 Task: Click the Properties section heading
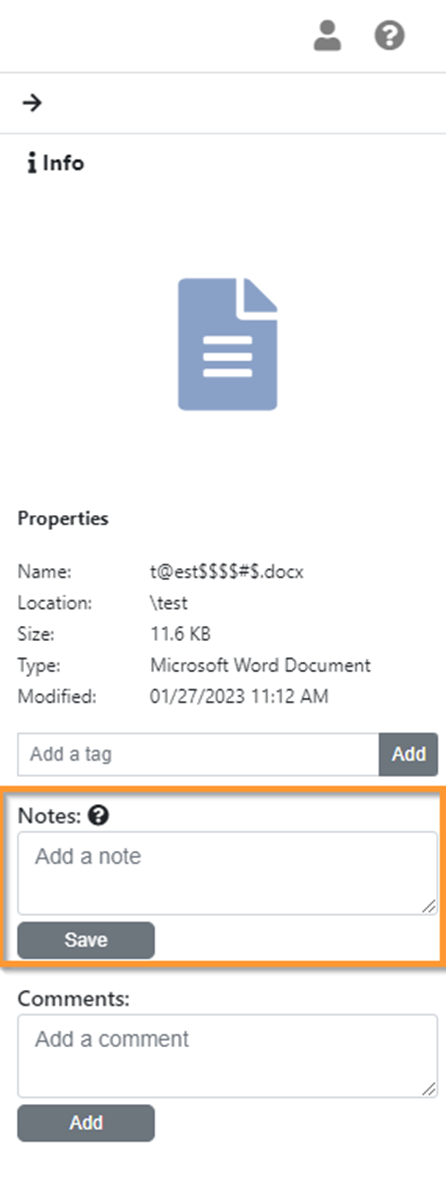click(x=63, y=518)
